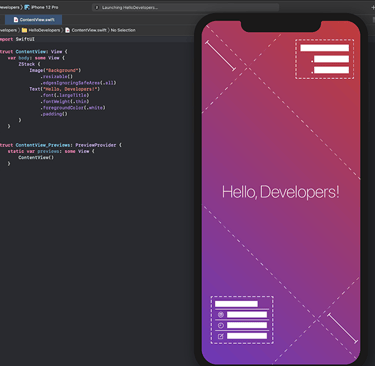
Task: Click the iPhone device icon in the toolbar
Action: click(27, 7)
